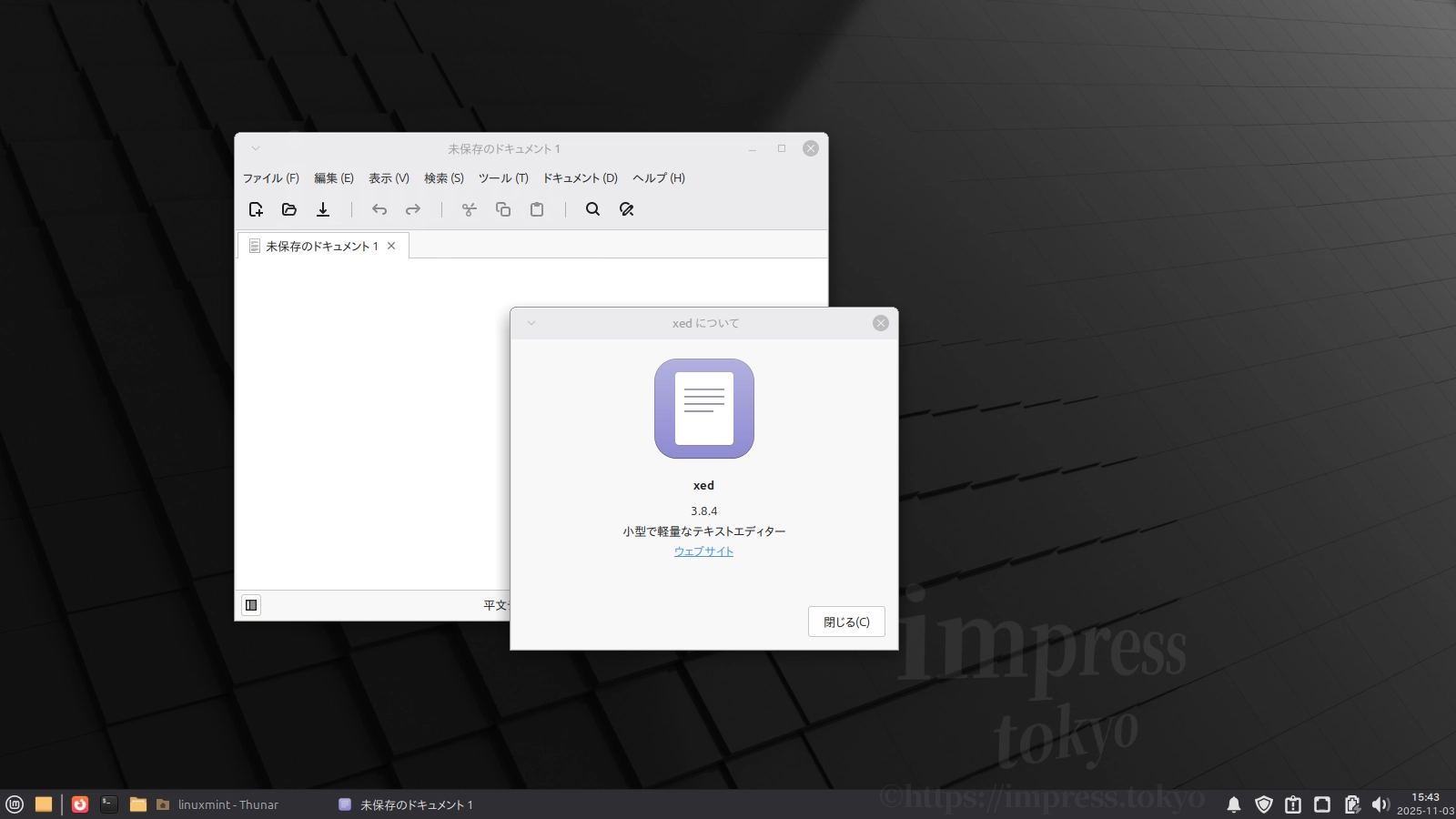Expand the window menu chevron of the xed editor
The image size is (1456, 819).
click(256, 148)
